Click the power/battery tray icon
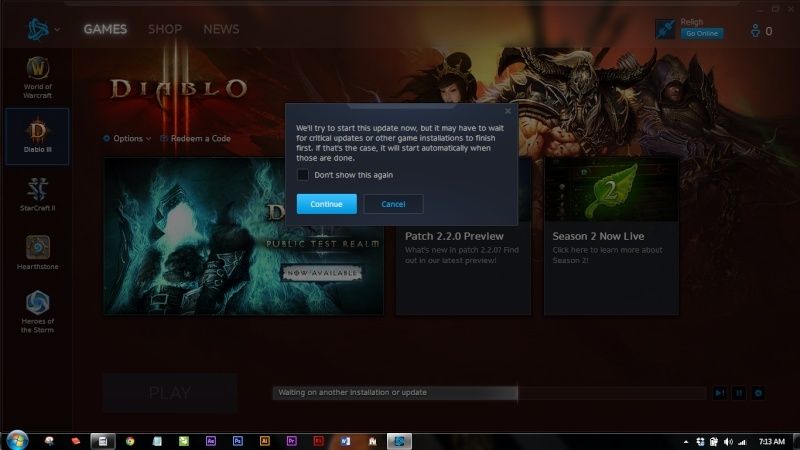800x450 pixels. [714, 442]
